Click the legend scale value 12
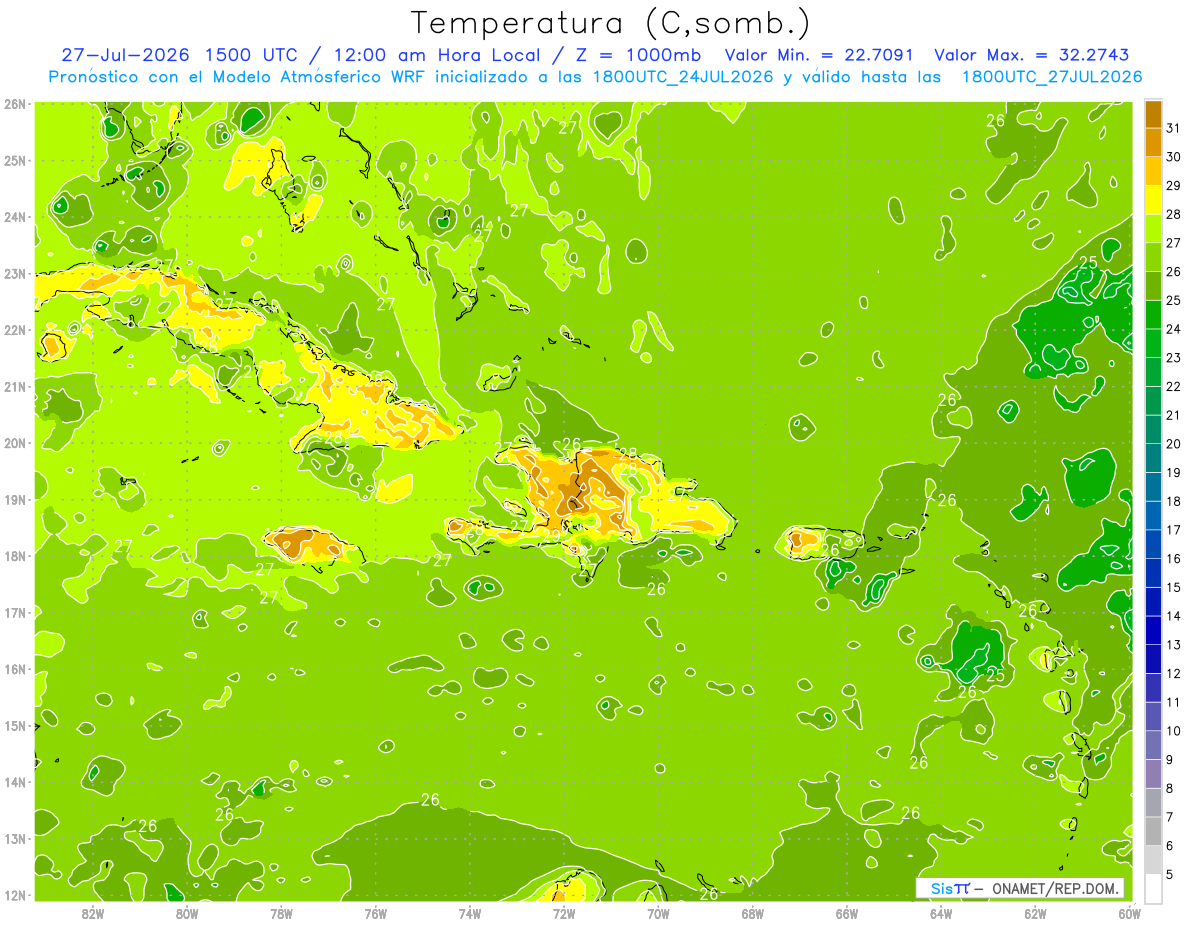Viewport: 1200px width, 927px height. (x=1174, y=673)
